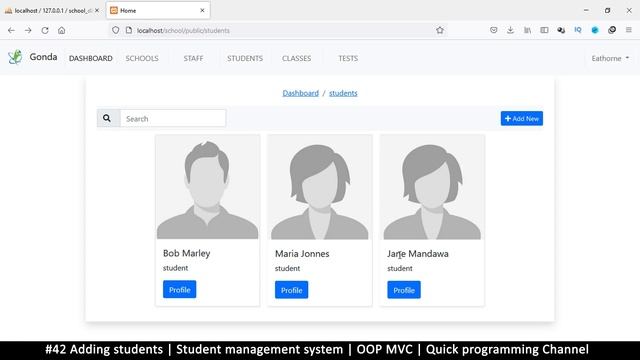
Task: Click the browser forward arrow
Action: pos(28,30)
